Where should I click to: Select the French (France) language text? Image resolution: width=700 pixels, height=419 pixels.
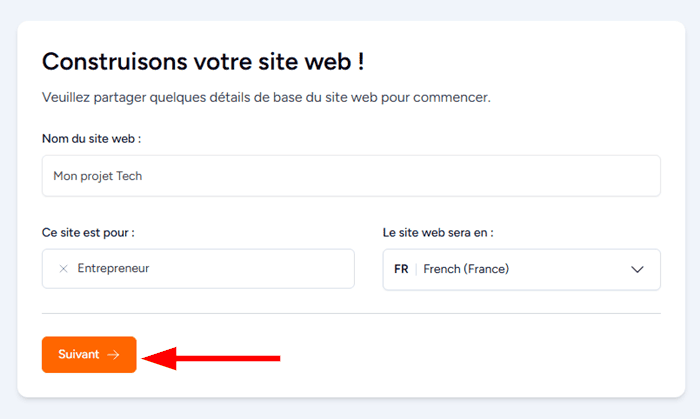(x=466, y=269)
